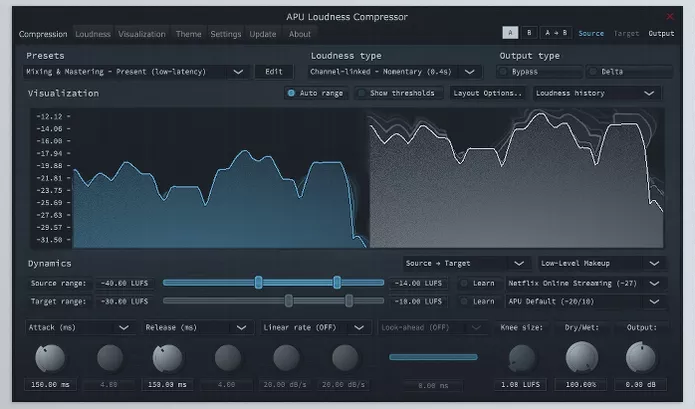Click the 150.03 ms release value field
Image resolution: width=695 pixels, height=409 pixels.
tap(167, 385)
